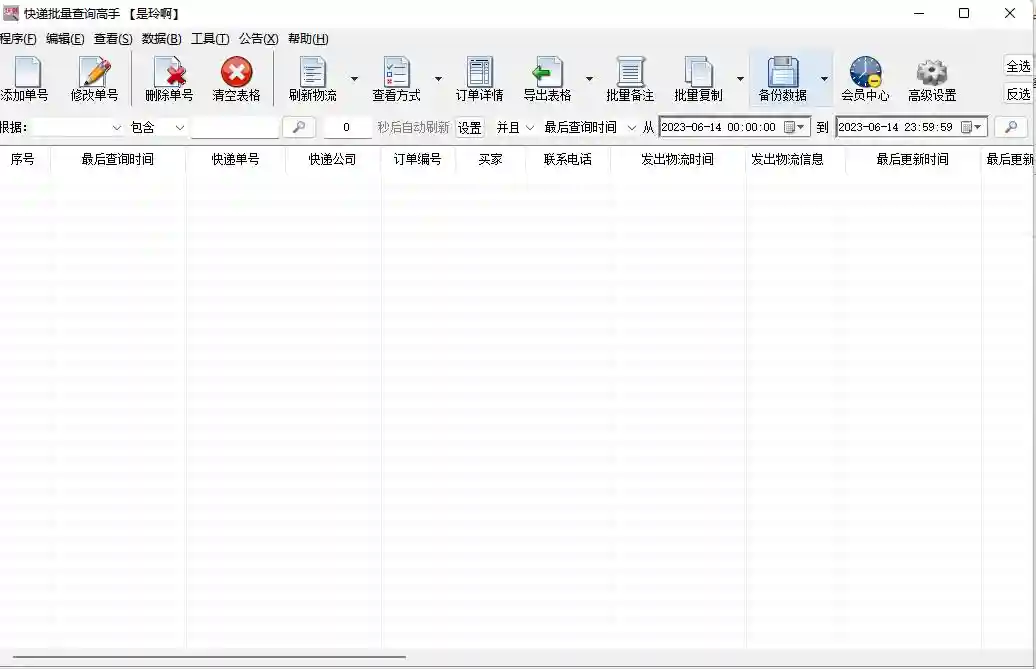
Task: Click the 全选 button
Action: click(x=1018, y=66)
